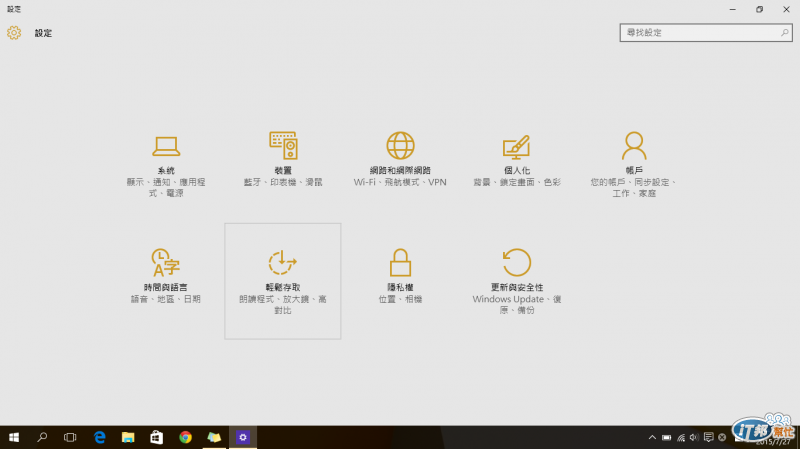
Task: Open the Wi-Fi network tray icon
Action: point(681,437)
